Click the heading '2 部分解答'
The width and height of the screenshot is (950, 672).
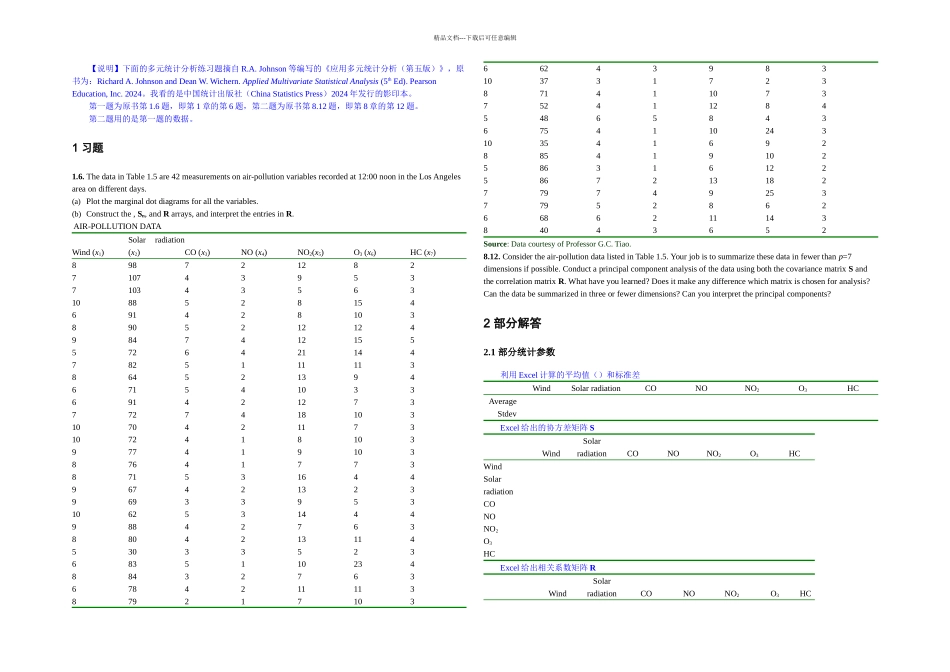click(x=512, y=324)
